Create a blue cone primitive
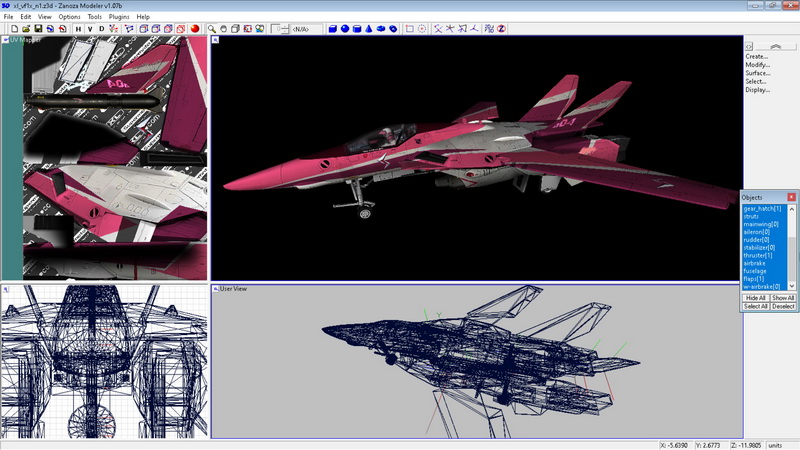Screen dimensions: 800x450 369,29
